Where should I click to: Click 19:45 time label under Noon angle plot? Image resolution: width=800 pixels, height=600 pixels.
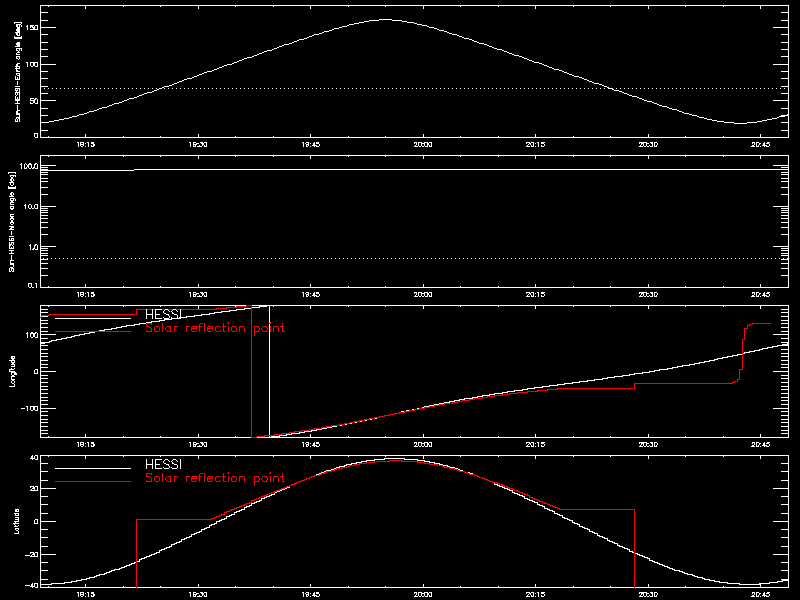(x=310, y=294)
